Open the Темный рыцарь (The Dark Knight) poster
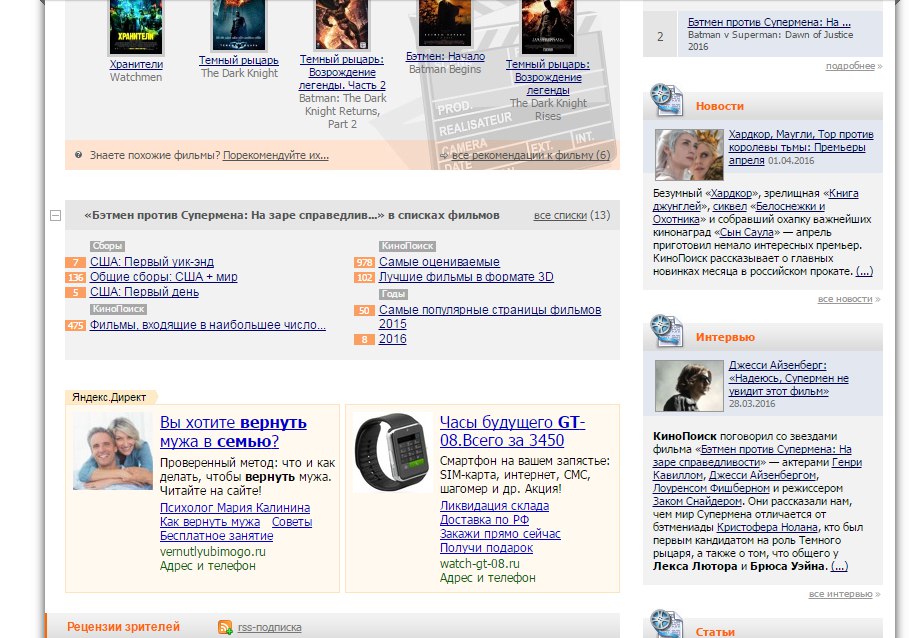Image resolution: width=911 pixels, height=638 pixels. click(x=239, y=25)
